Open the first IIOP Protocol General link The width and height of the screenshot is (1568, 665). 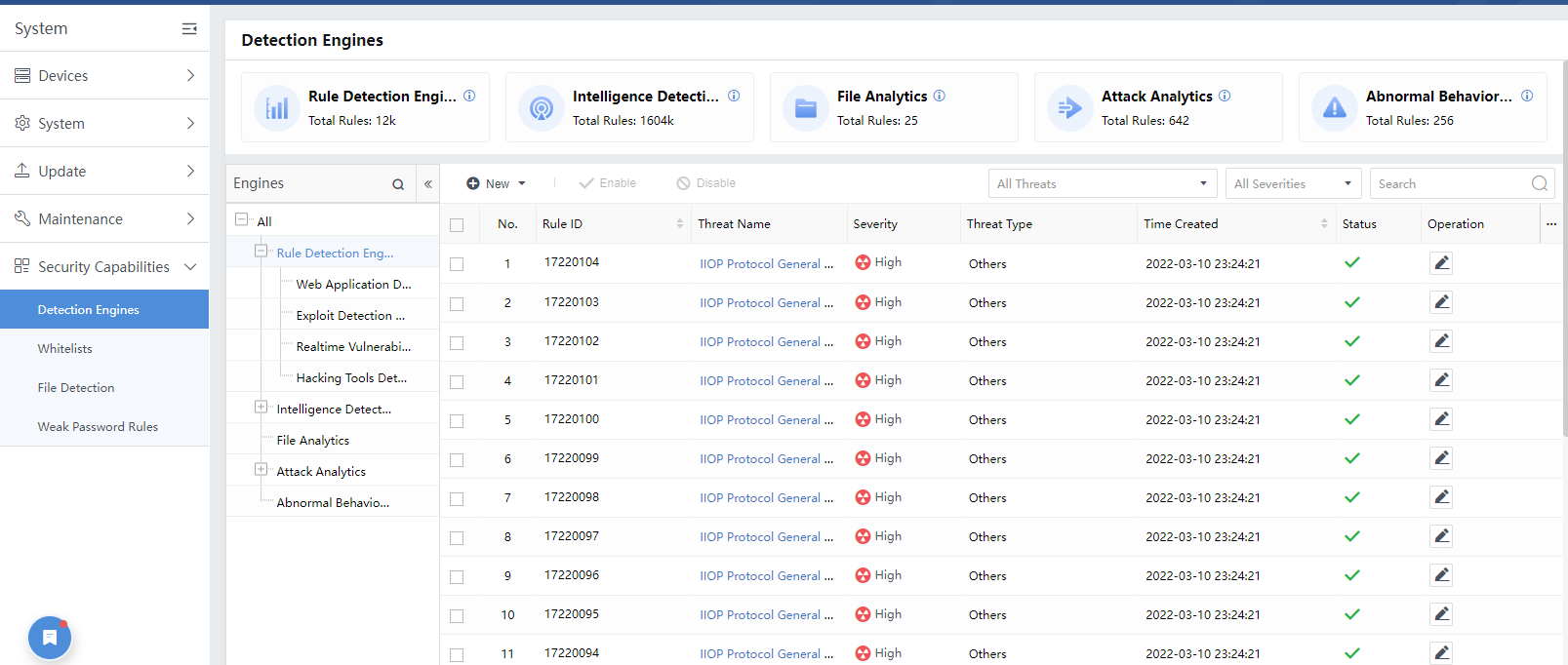(765, 264)
